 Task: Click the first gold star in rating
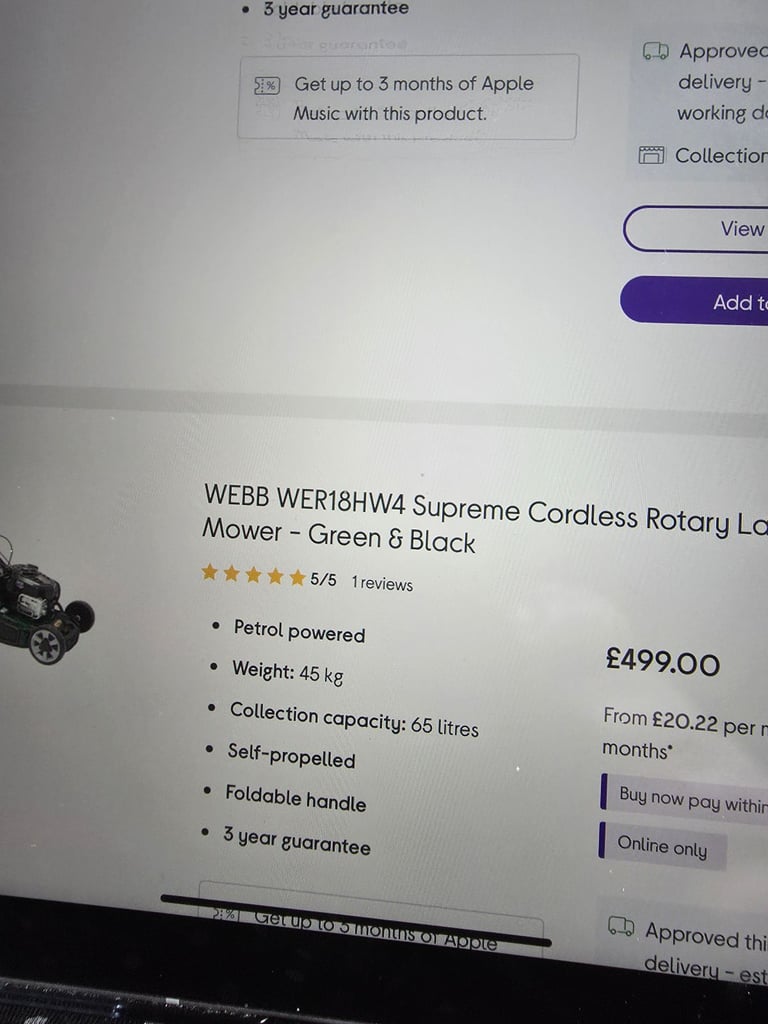pyautogui.click(x=210, y=572)
